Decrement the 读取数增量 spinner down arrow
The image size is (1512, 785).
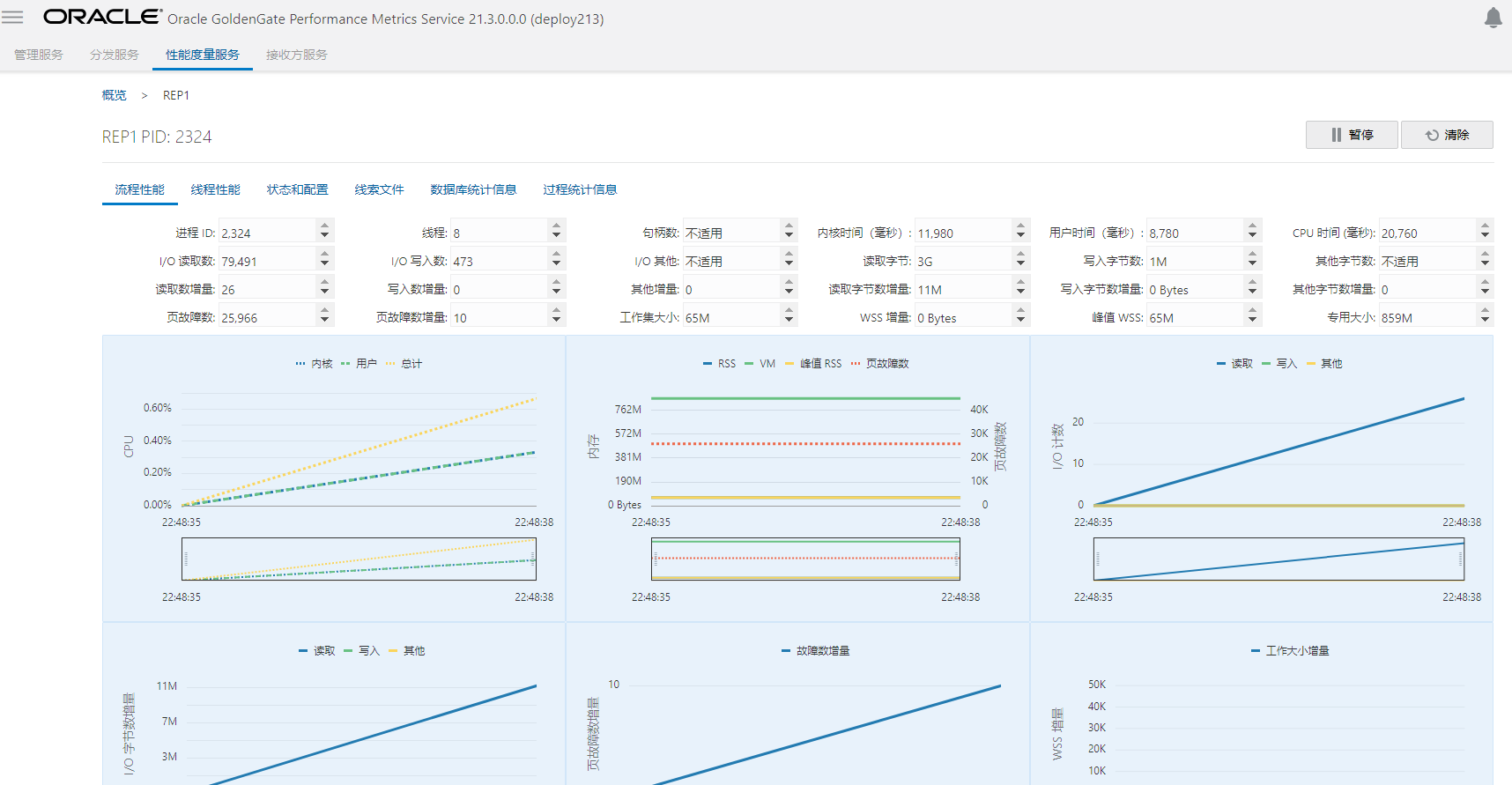tap(325, 293)
